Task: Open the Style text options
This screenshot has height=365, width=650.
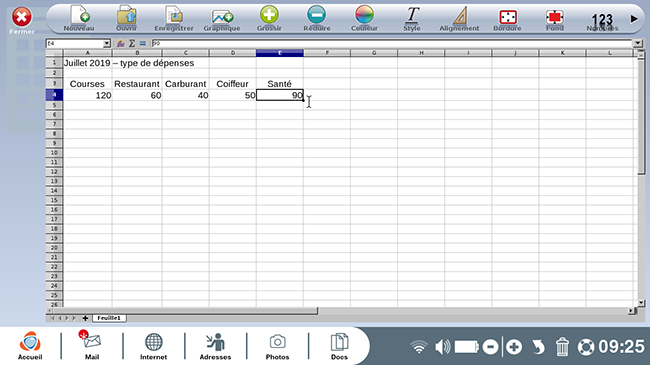Action: 412,18
